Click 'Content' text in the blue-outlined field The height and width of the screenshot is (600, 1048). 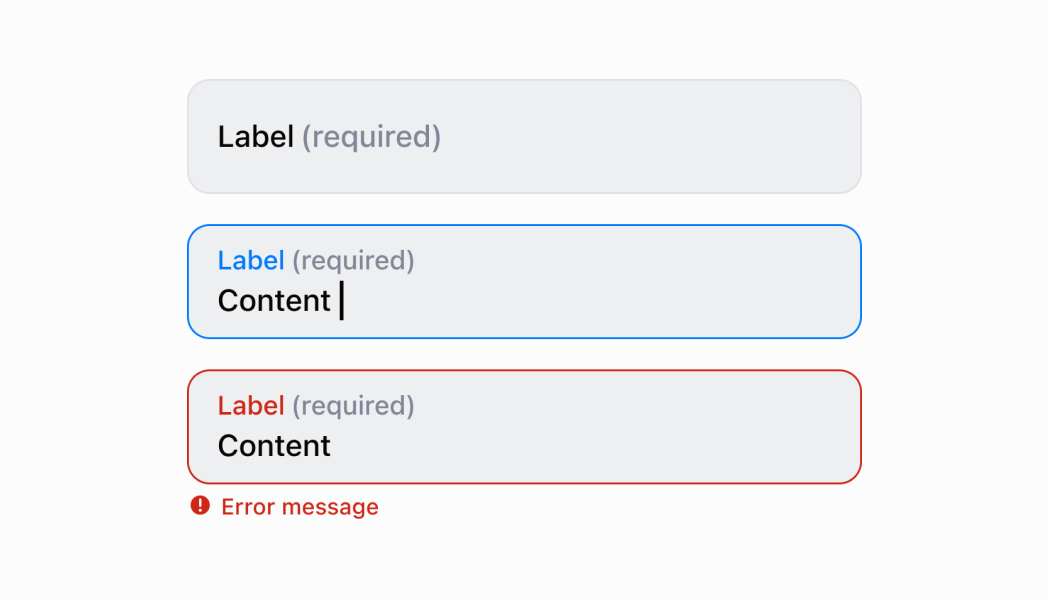(274, 301)
